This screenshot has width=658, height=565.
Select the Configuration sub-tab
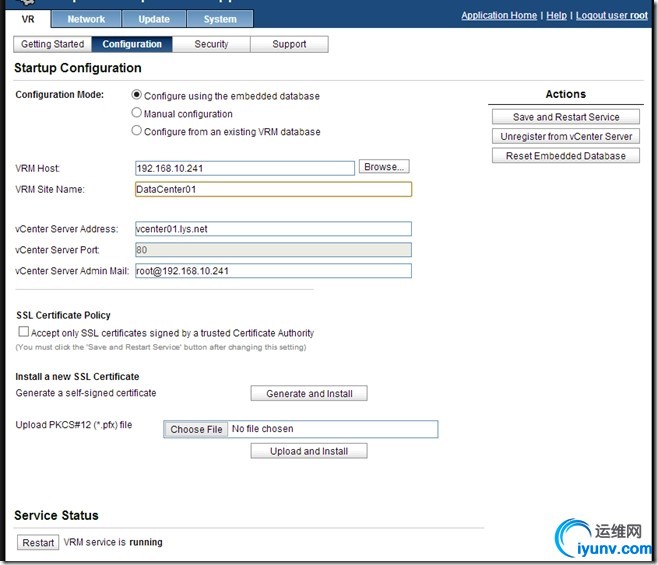(x=132, y=44)
